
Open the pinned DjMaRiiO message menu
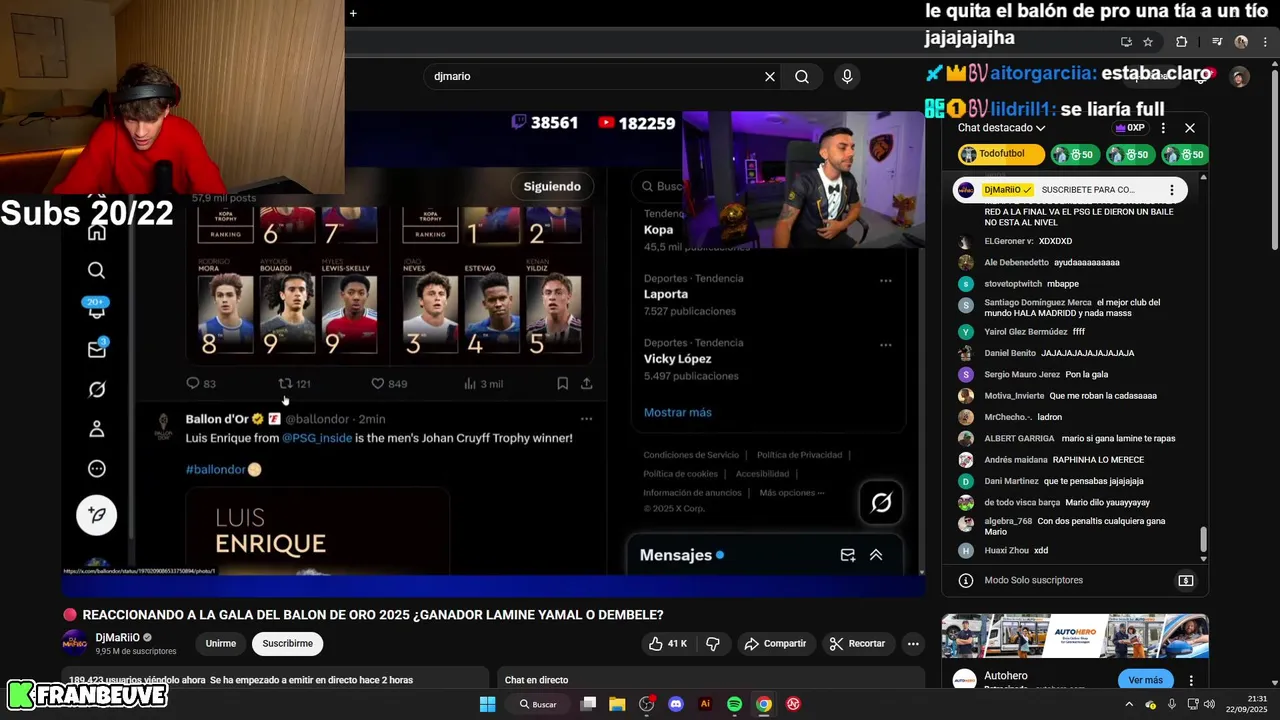(x=1172, y=190)
